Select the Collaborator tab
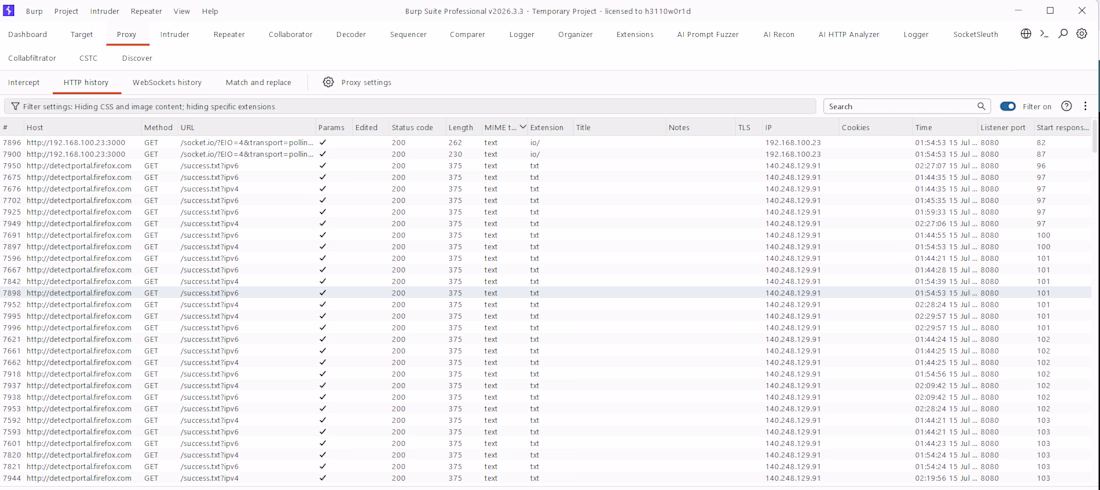1100x490 pixels. click(x=290, y=34)
